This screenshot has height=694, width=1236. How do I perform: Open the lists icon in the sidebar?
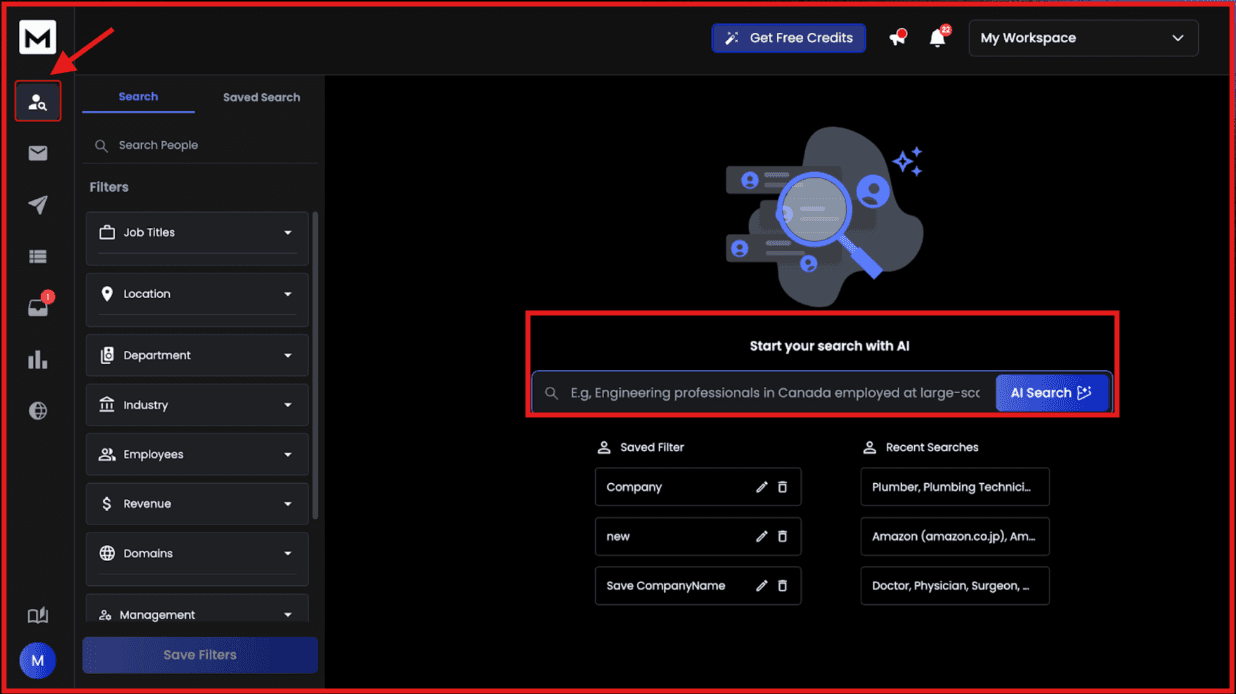tap(37, 256)
